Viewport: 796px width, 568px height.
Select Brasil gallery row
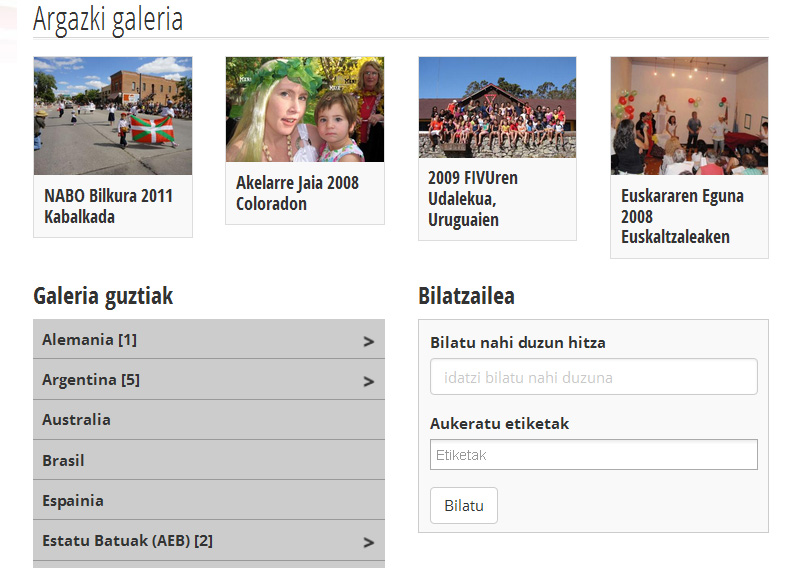[x=209, y=460]
